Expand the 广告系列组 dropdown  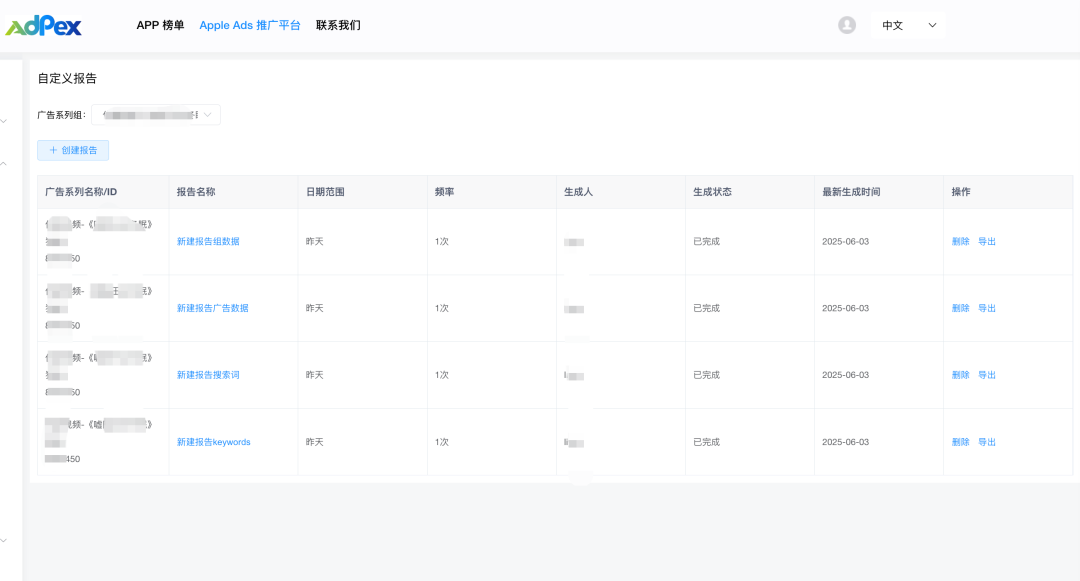point(156,115)
